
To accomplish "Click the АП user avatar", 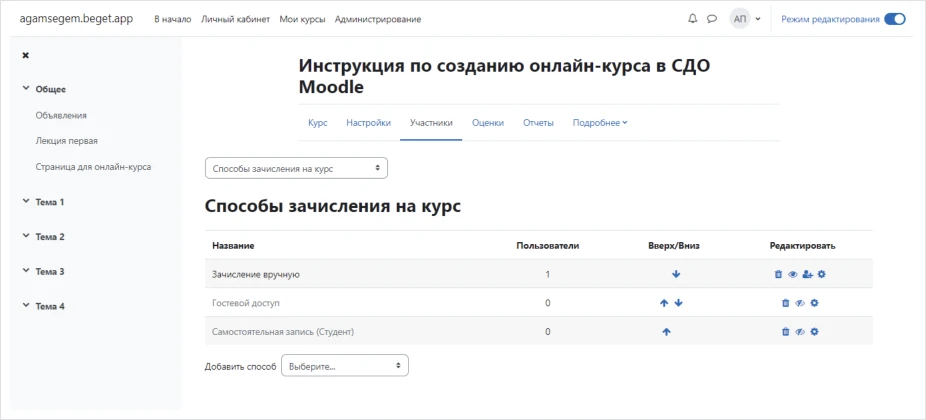I will 740,19.
